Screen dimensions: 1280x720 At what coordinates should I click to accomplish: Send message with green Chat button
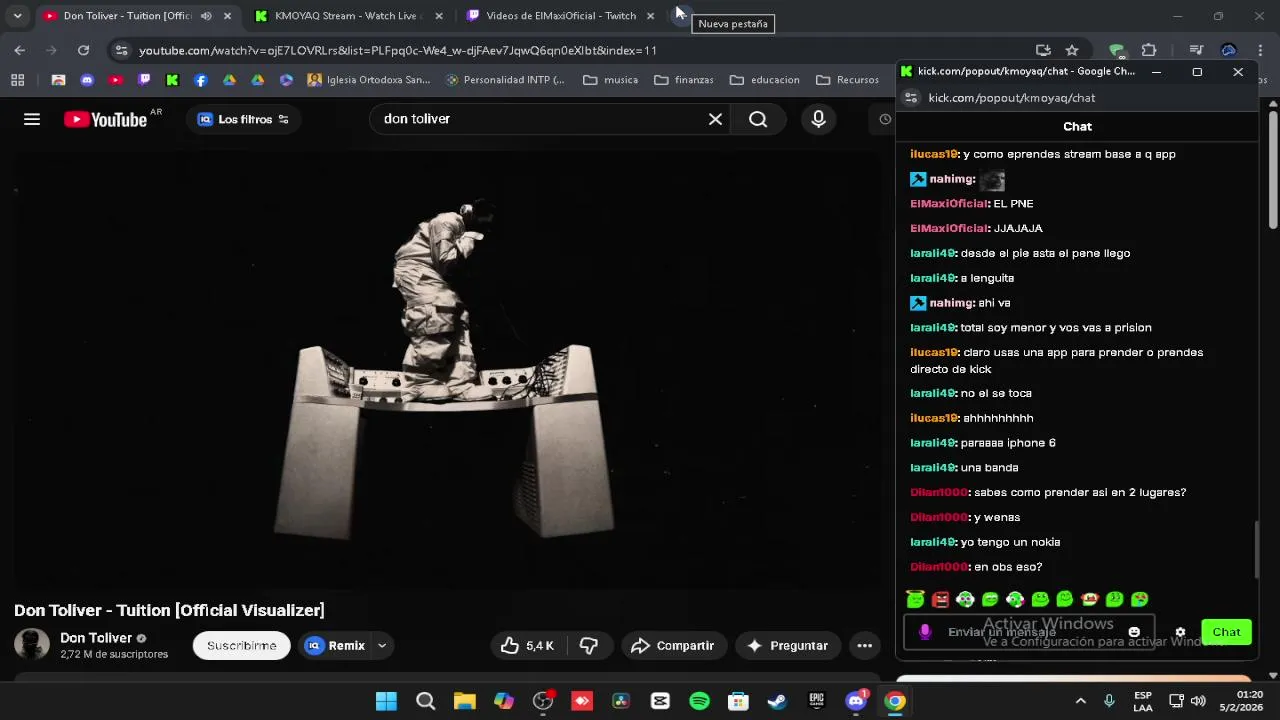click(x=1226, y=632)
